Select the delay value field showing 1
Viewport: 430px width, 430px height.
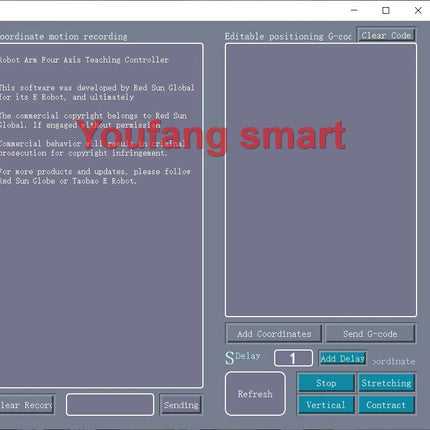(293, 358)
